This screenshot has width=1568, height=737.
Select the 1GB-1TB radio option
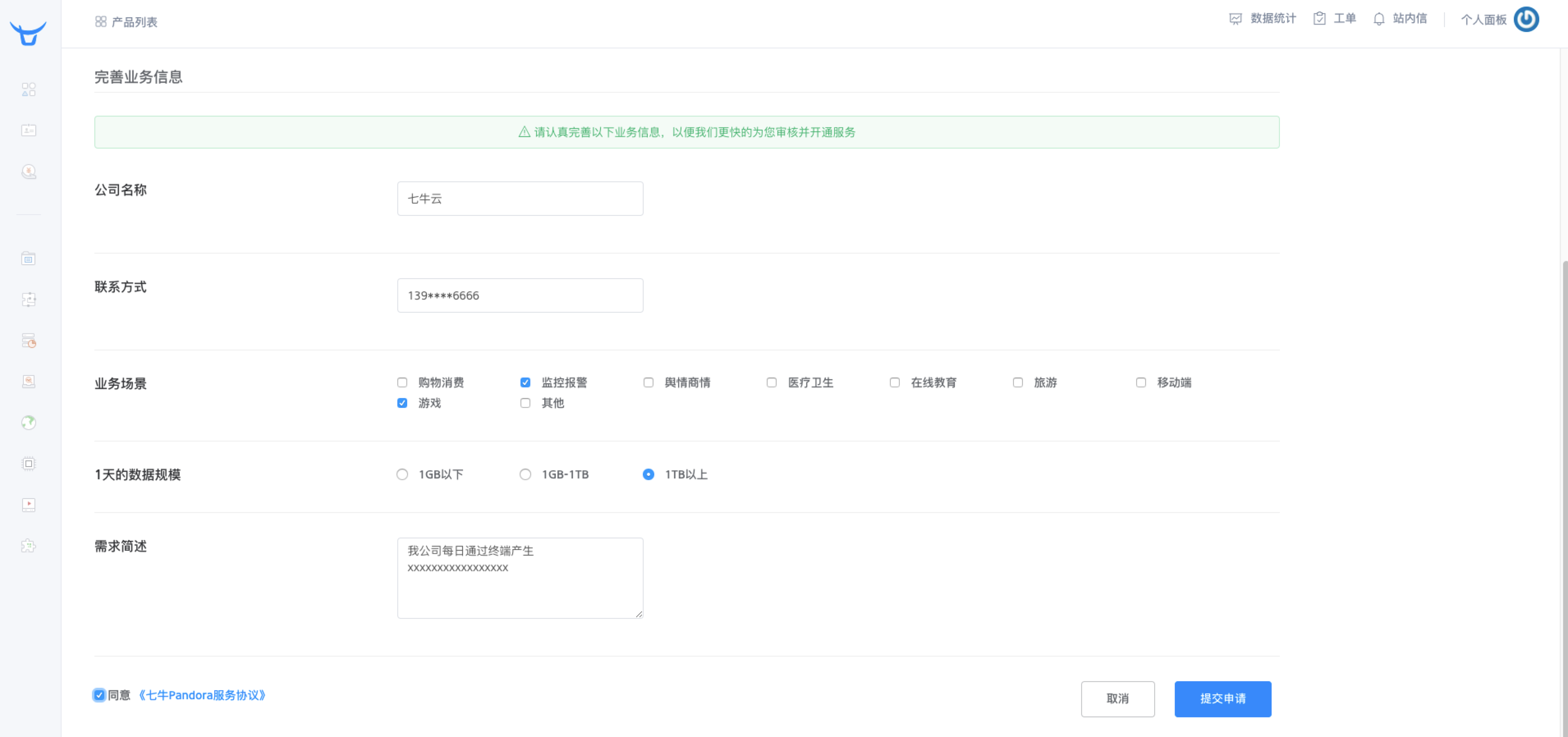click(x=525, y=474)
